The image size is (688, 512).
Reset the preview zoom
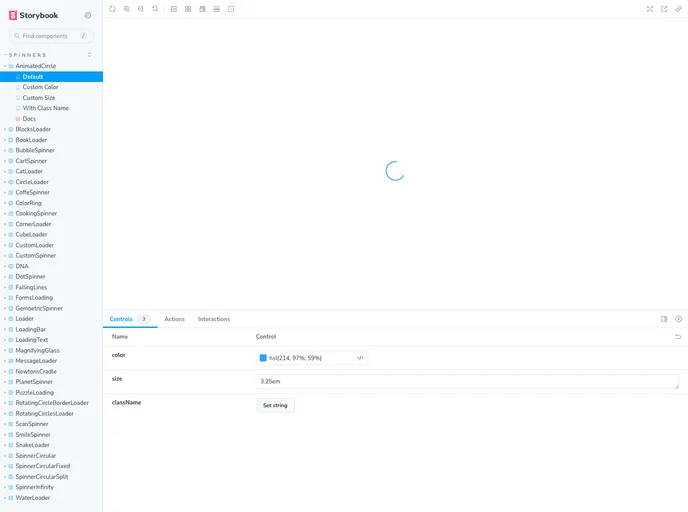[x=155, y=9]
